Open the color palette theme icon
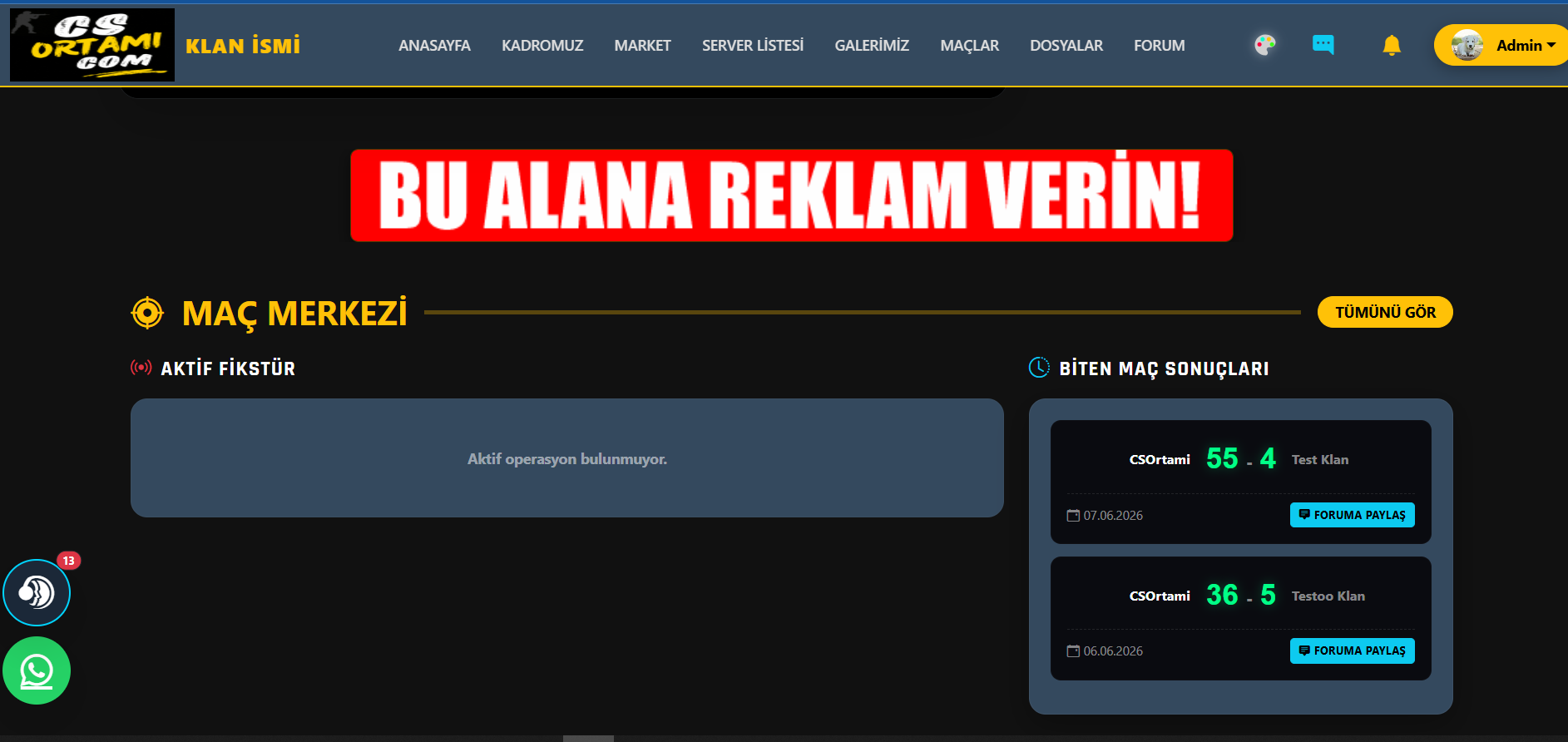Image resolution: width=1568 pixels, height=742 pixels. 1265,45
